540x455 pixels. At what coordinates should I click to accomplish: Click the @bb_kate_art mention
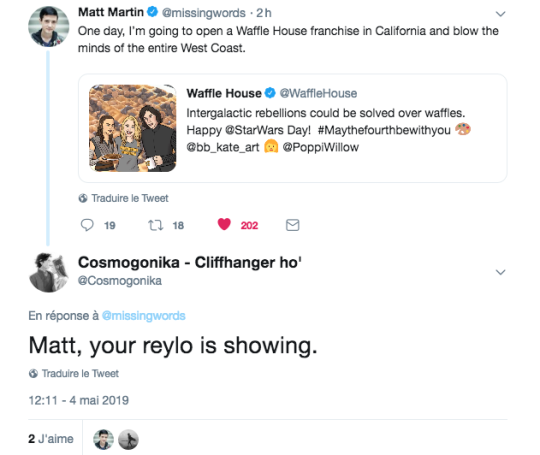(x=222, y=147)
